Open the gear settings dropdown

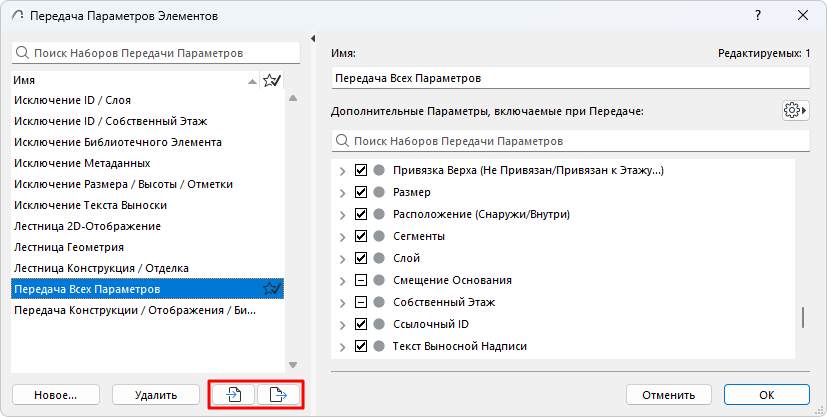pyautogui.click(x=795, y=110)
